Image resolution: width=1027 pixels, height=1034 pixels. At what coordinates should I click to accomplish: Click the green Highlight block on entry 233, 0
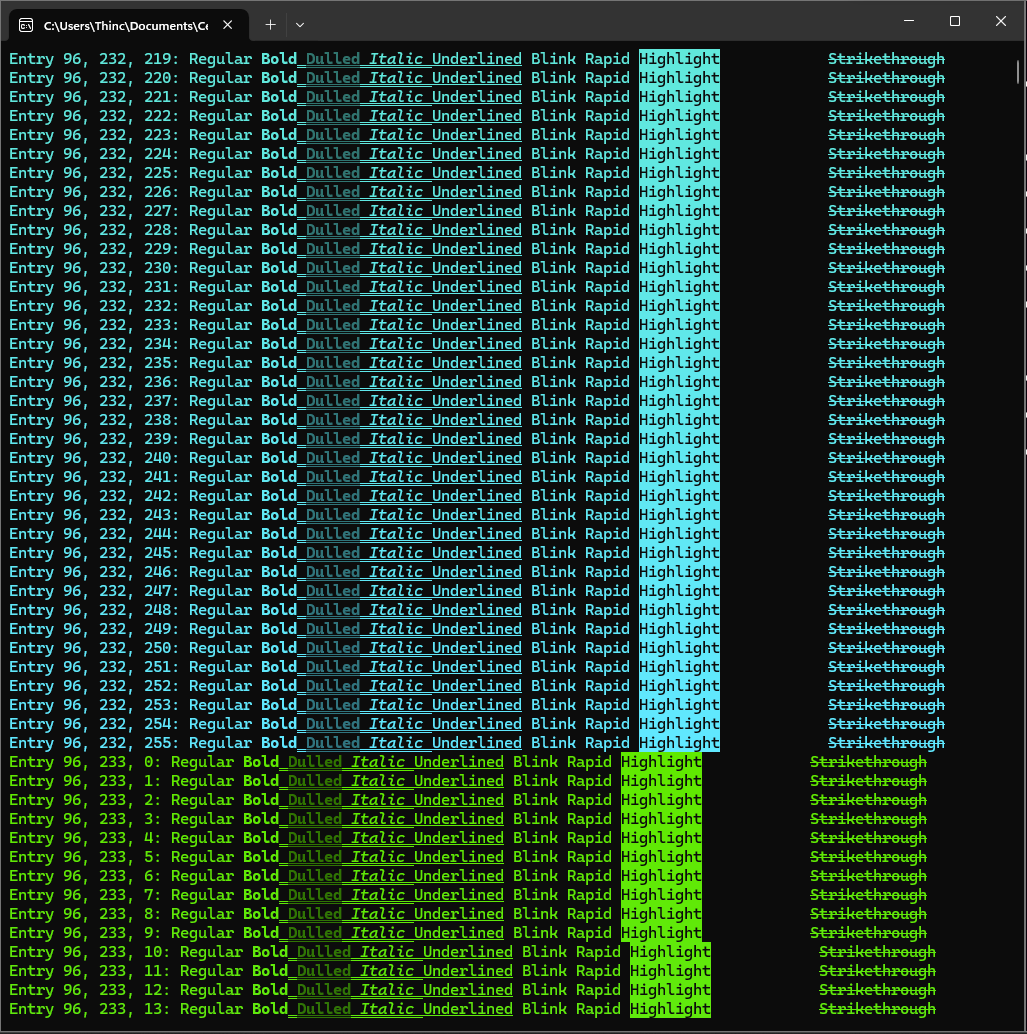coord(661,762)
